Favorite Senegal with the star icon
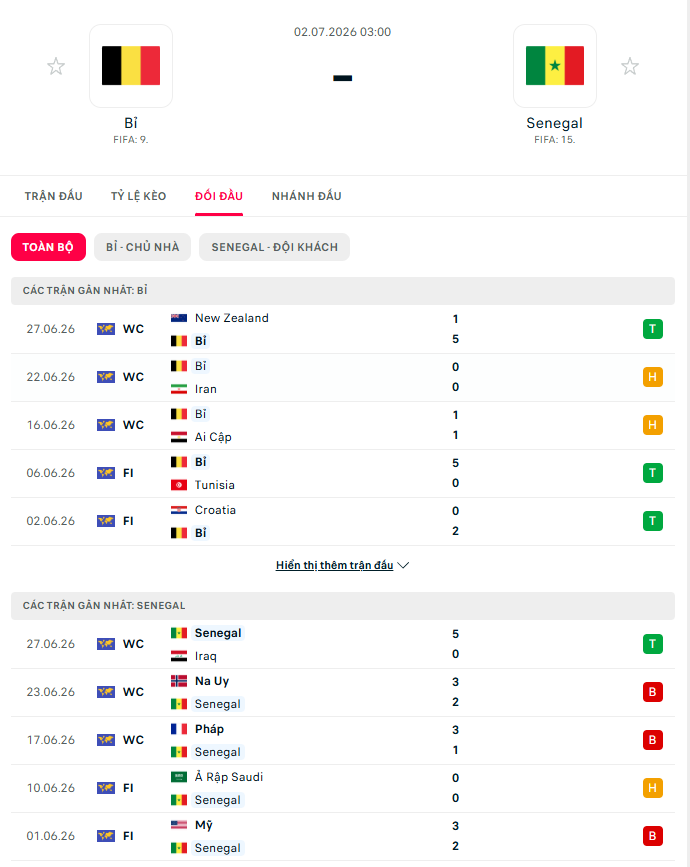Screen dimensions: 690x867 point(630,66)
